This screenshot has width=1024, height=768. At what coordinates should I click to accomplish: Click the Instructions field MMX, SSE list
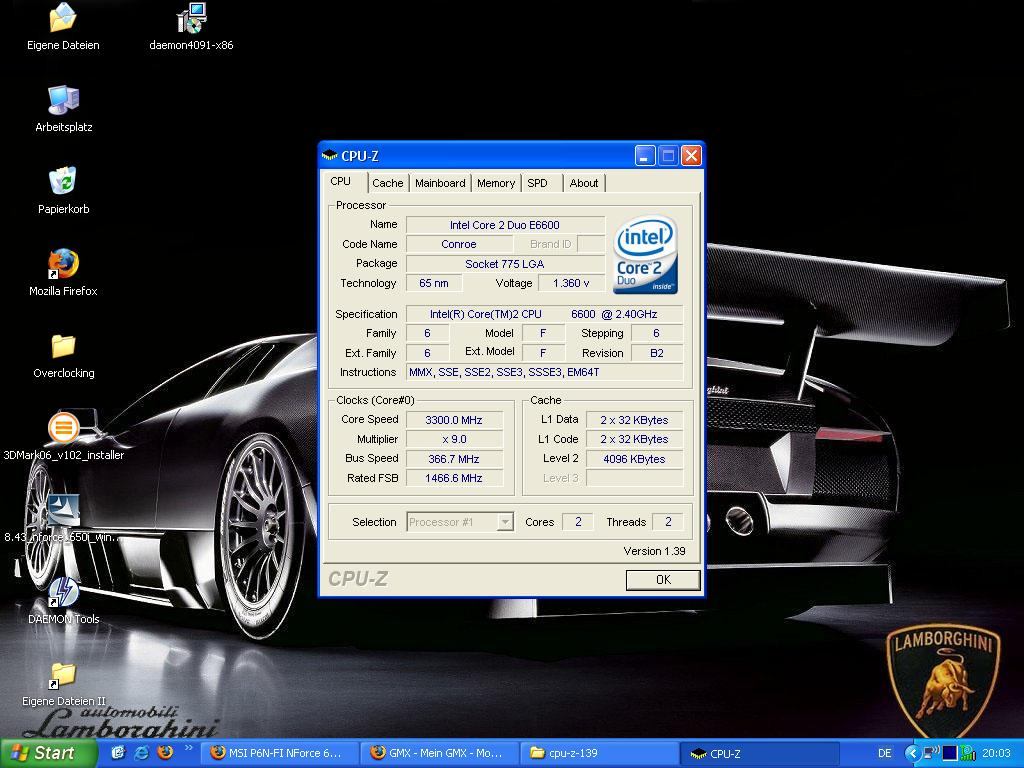[544, 372]
